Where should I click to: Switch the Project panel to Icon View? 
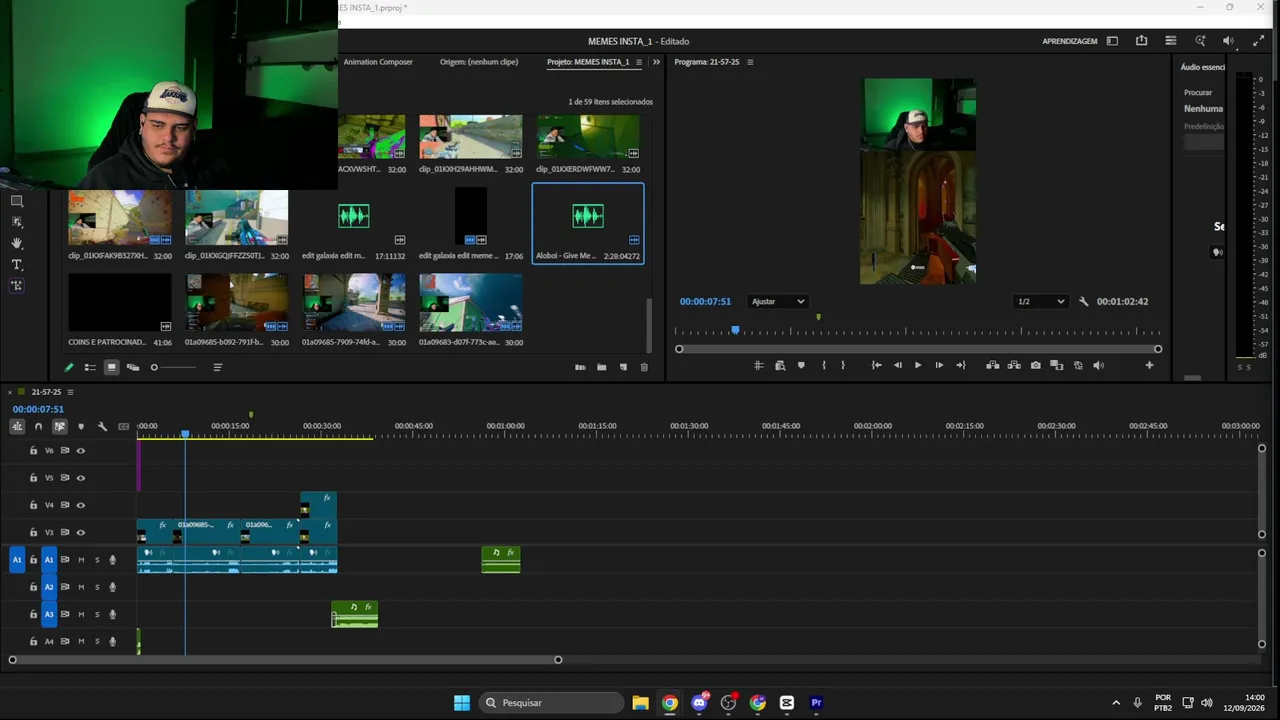pyautogui.click(x=111, y=367)
